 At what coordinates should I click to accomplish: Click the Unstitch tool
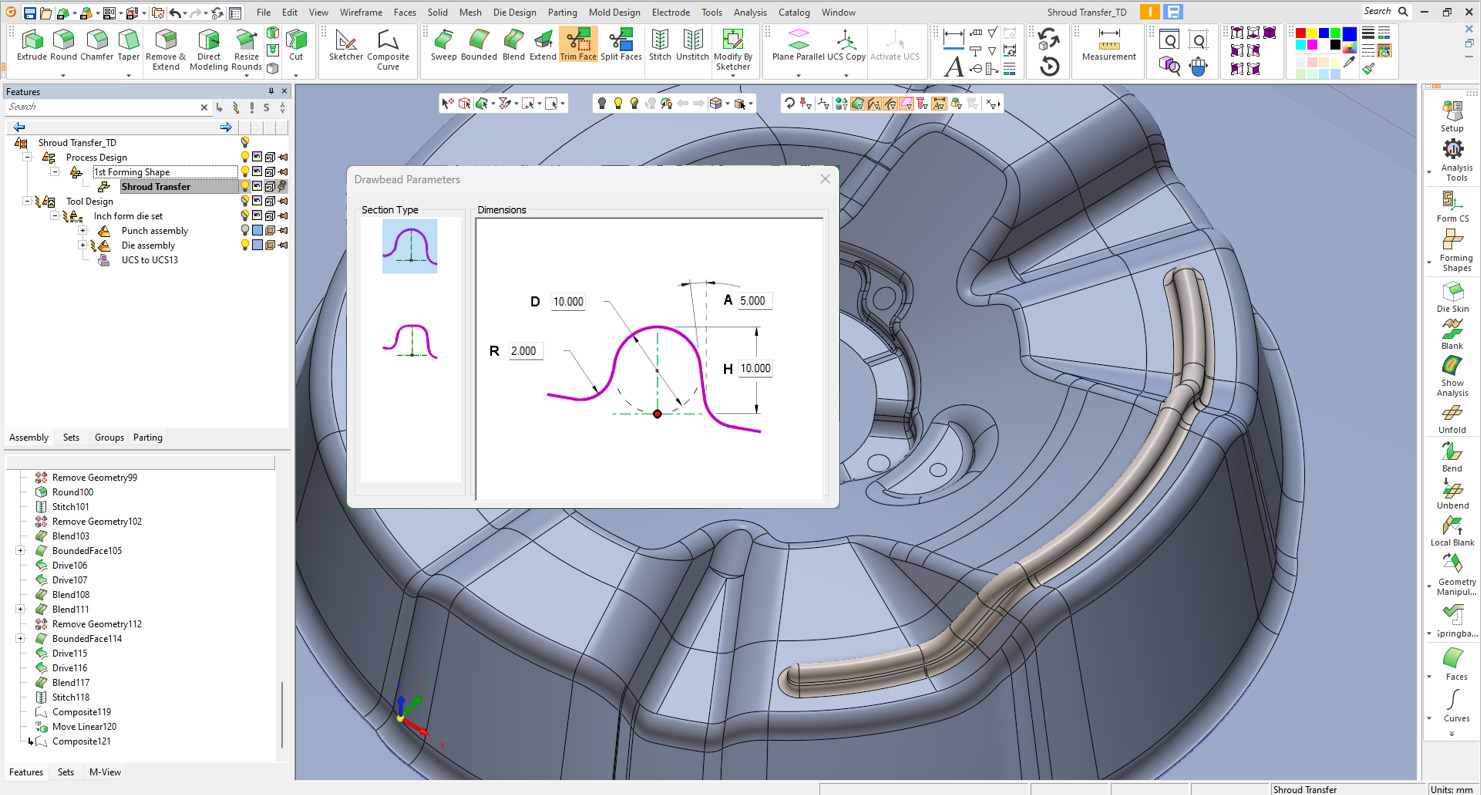click(x=692, y=46)
